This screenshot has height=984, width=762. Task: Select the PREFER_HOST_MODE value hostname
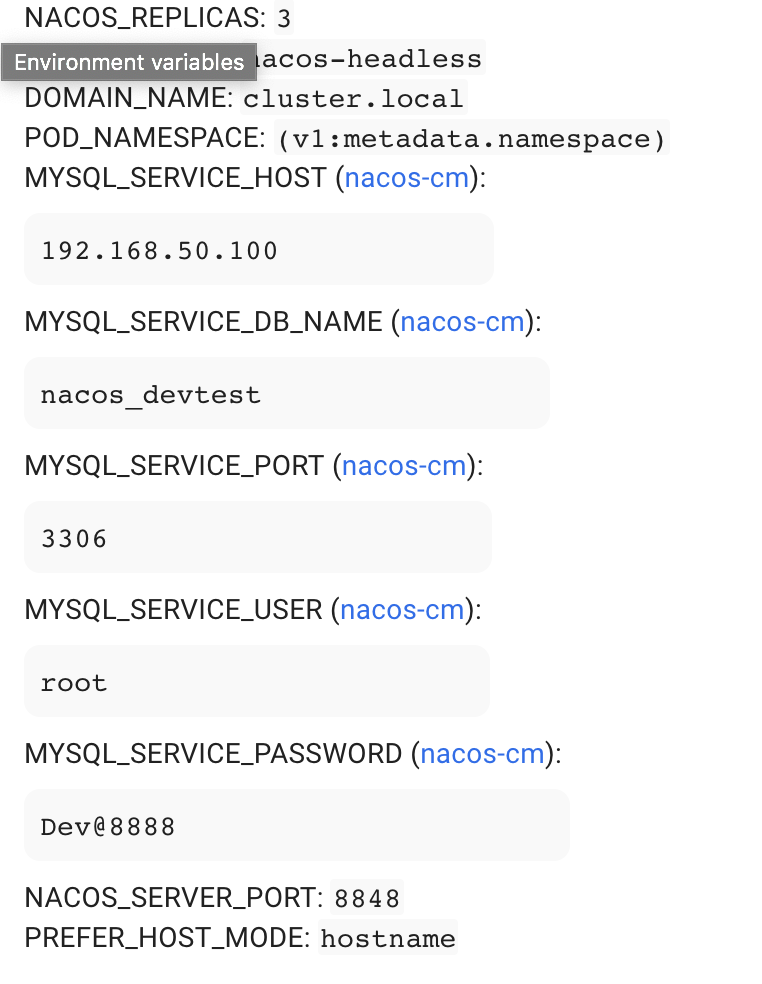(x=387, y=938)
